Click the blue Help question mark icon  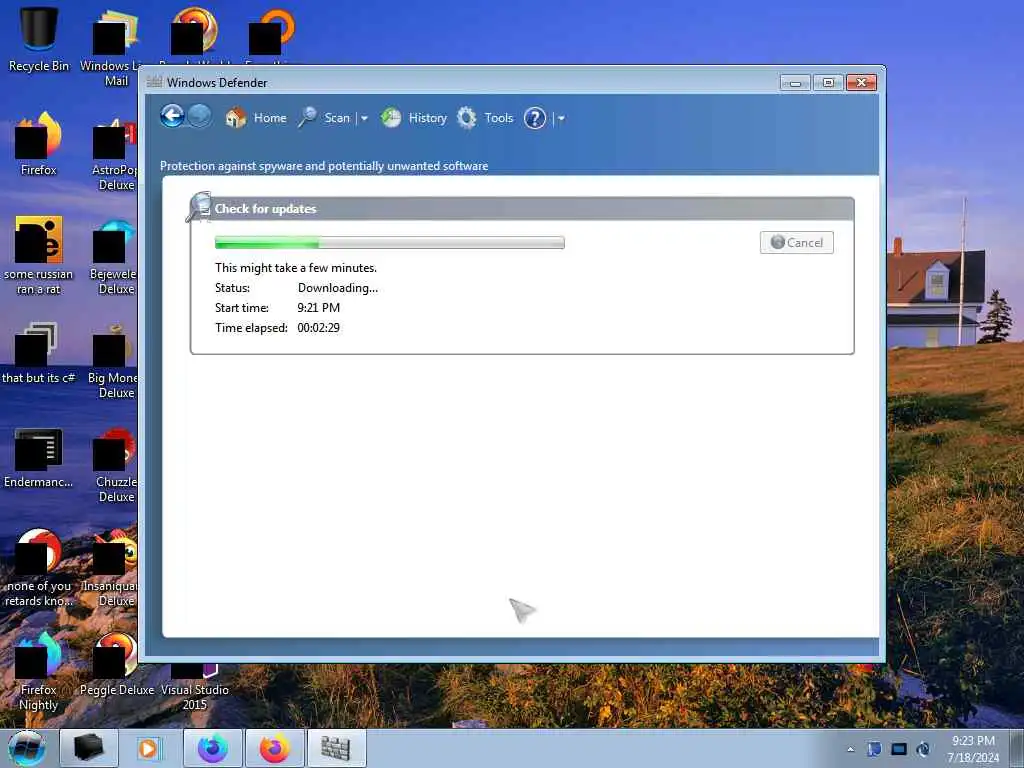tap(535, 118)
